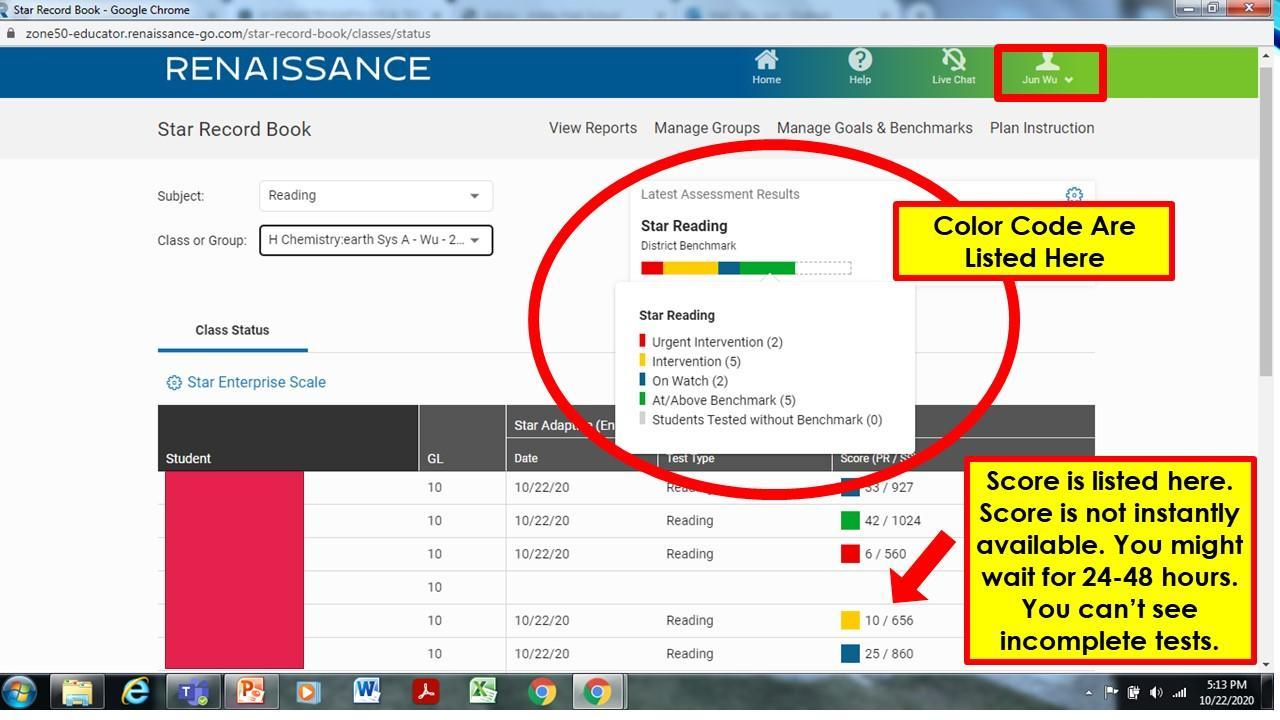Start a Live Chat session
The height and width of the screenshot is (720, 1280).
coord(953,66)
